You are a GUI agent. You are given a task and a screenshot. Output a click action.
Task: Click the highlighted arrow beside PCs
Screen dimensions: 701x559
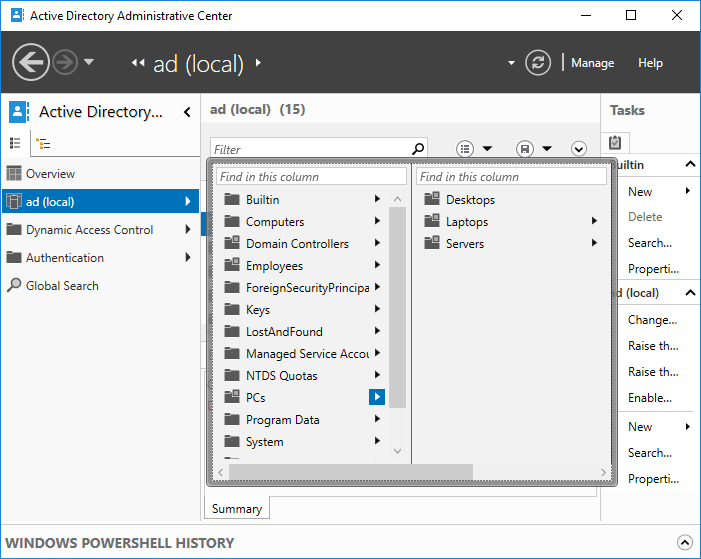click(377, 397)
